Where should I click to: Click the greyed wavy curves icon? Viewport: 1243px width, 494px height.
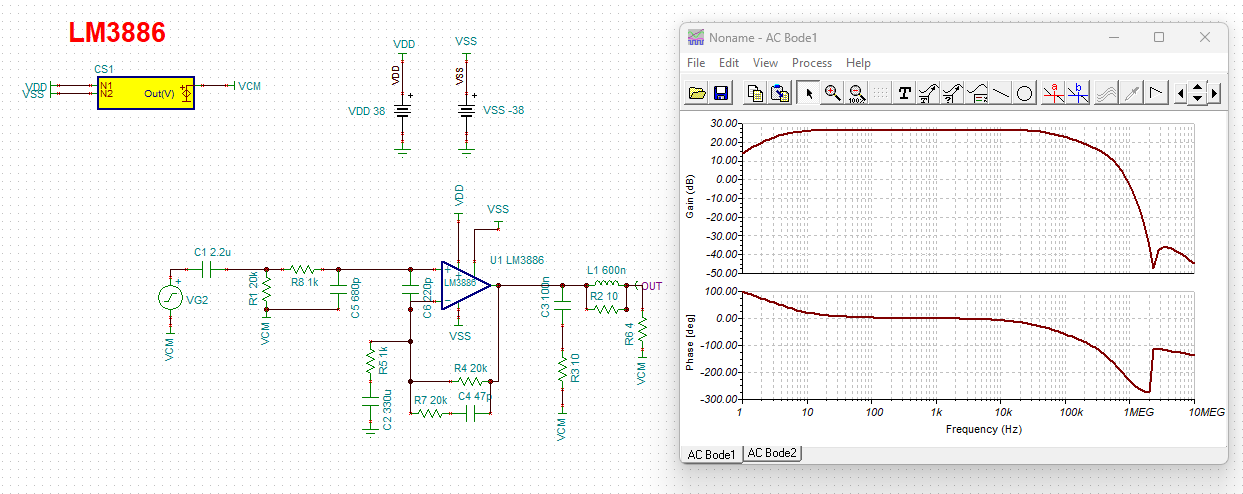pyautogui.click(x=1106, y=93)
